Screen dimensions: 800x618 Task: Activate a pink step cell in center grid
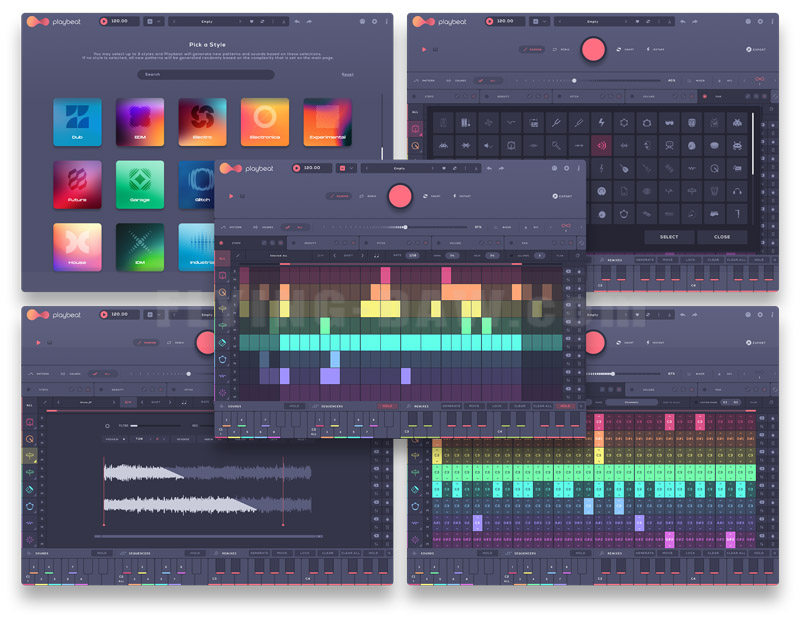(385, 276)
